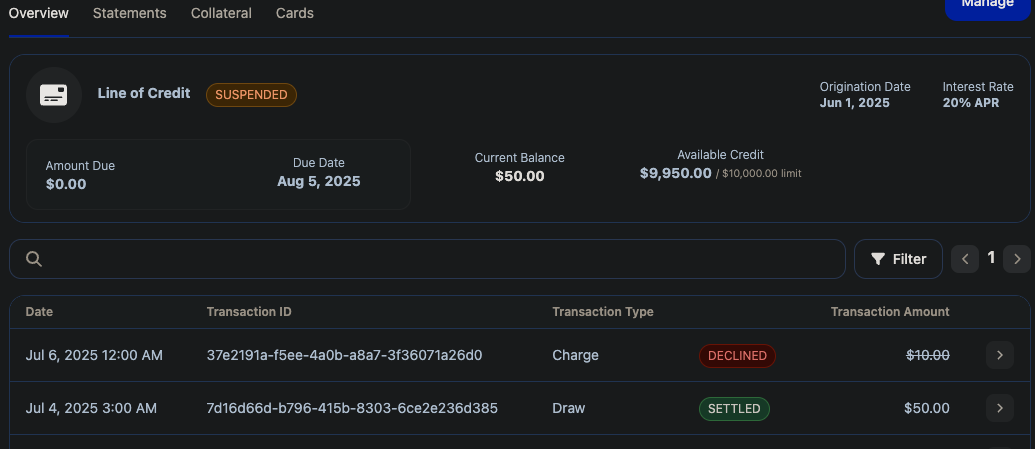The height and width of the screenshot is (449, 1035).
Task: Click the credit card icon beside Line of Credit
Action: pos(53,95)
